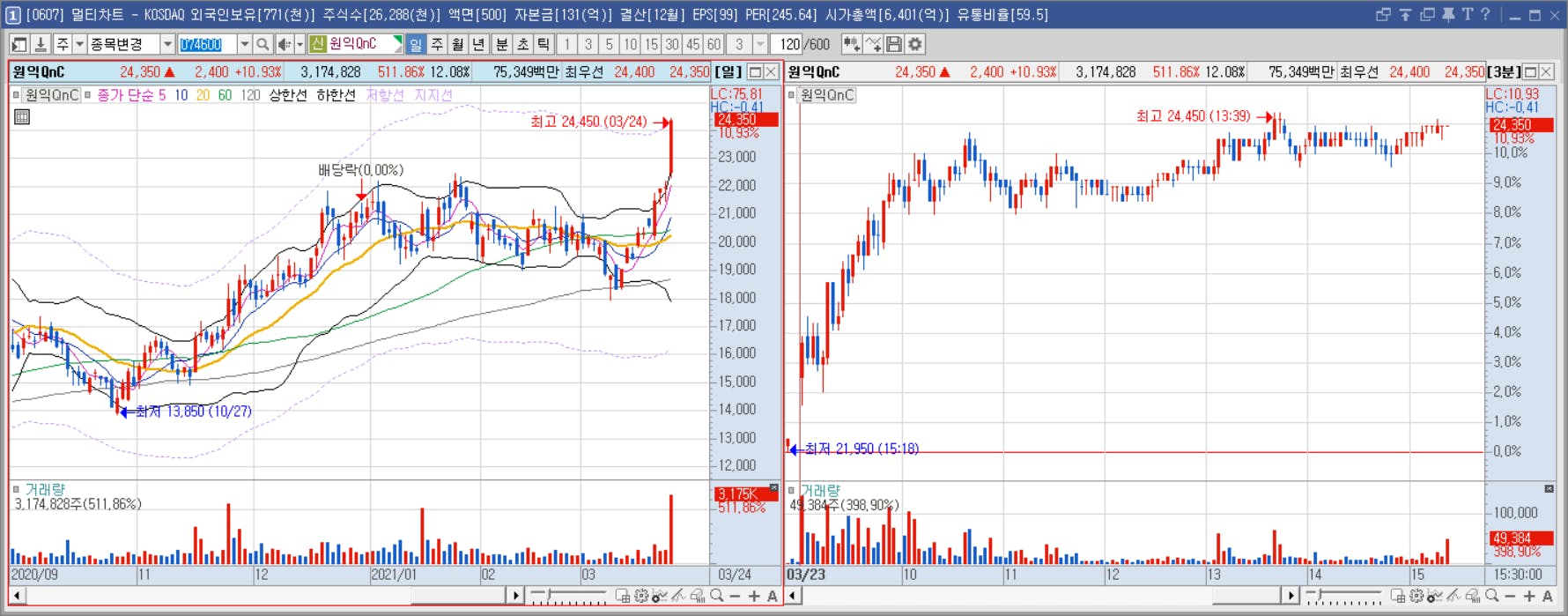Click the 원익QnC label in daily chart legend
Image resolution: width=1568 pixels, height=616 pixels.
[x=52, y=95]
